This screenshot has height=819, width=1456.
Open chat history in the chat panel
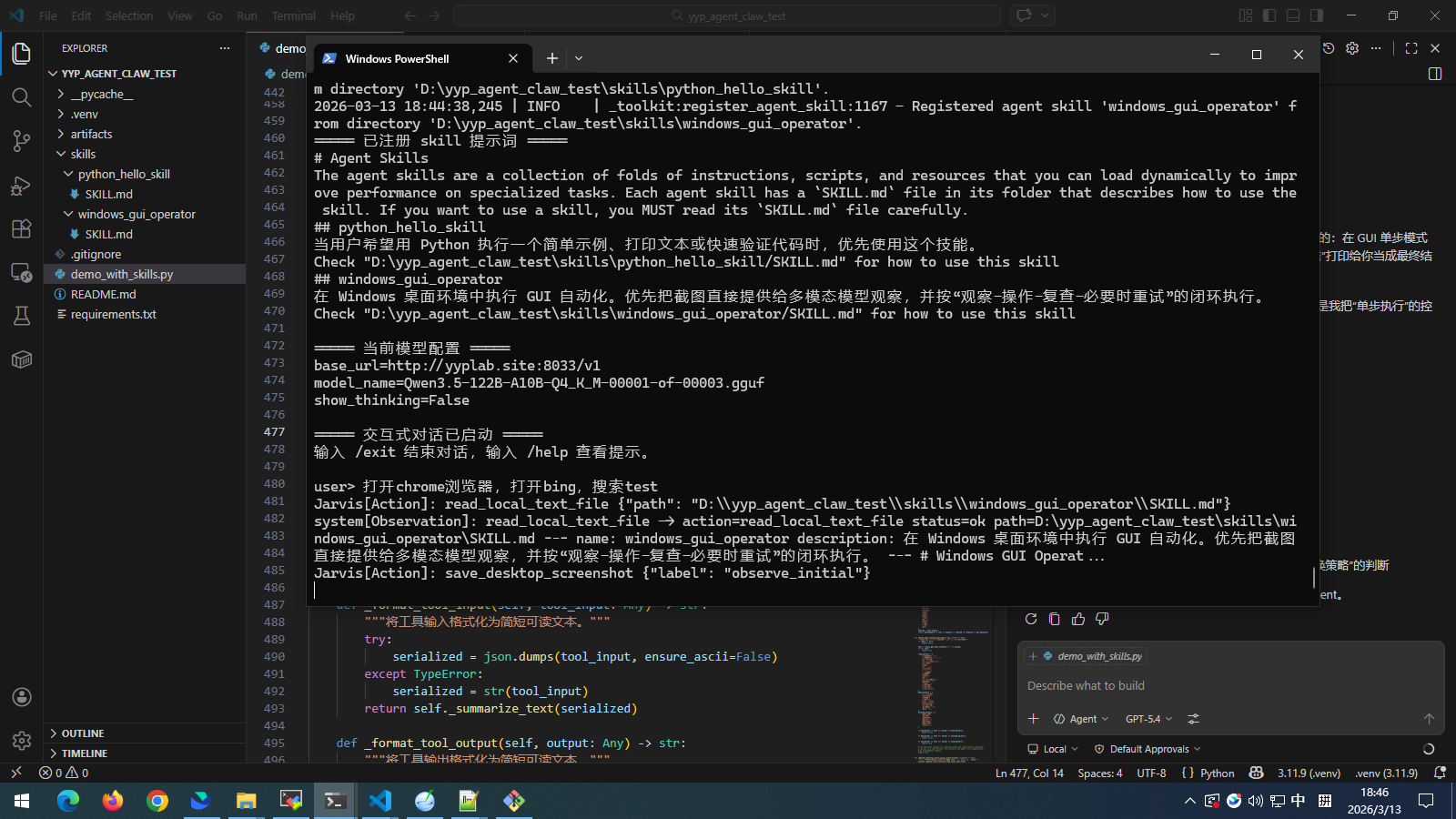pyautogui.click(x=1329, y=48)
